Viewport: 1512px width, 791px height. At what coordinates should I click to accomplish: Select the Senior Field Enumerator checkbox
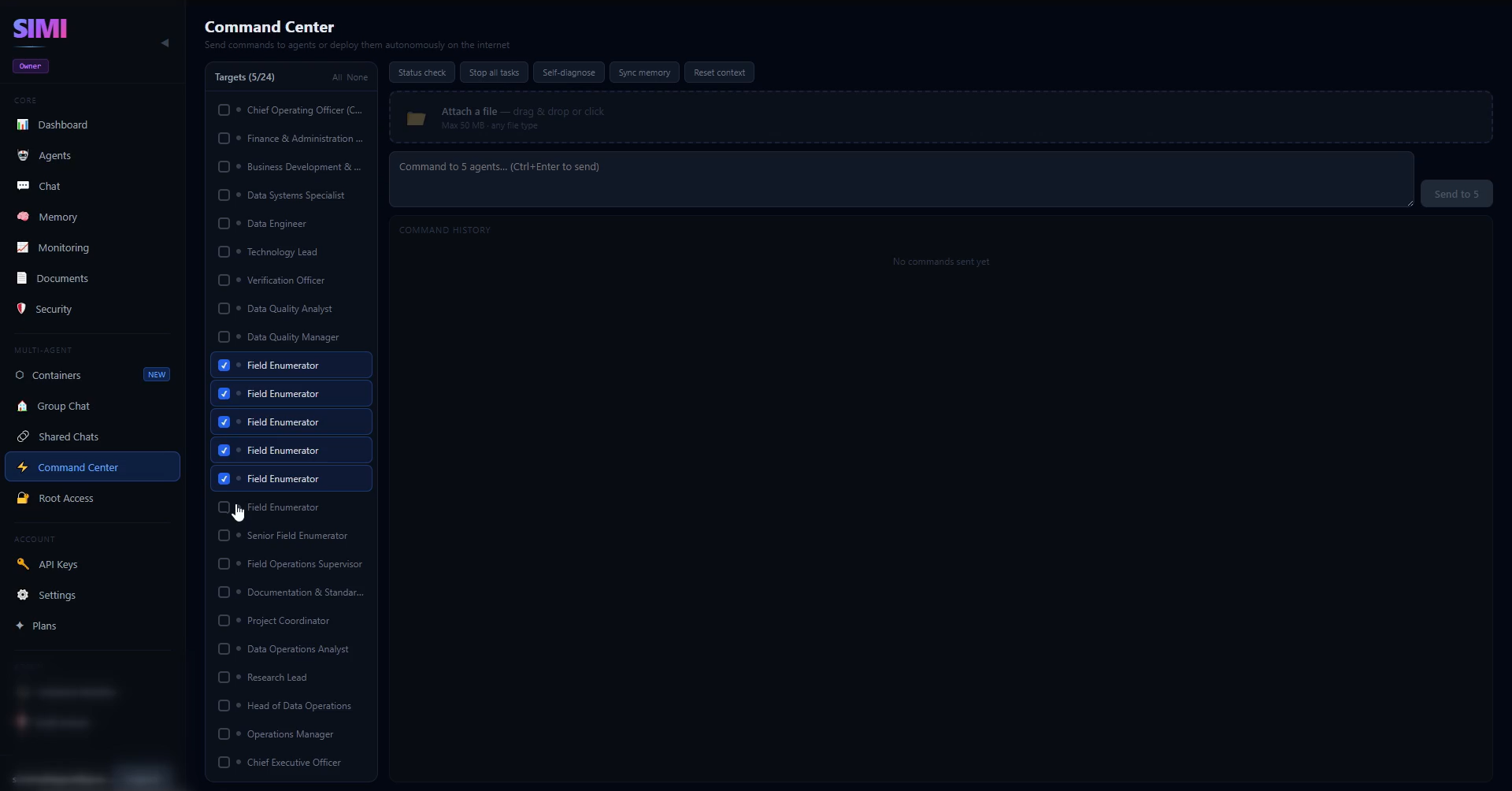[x=224, y=536]
